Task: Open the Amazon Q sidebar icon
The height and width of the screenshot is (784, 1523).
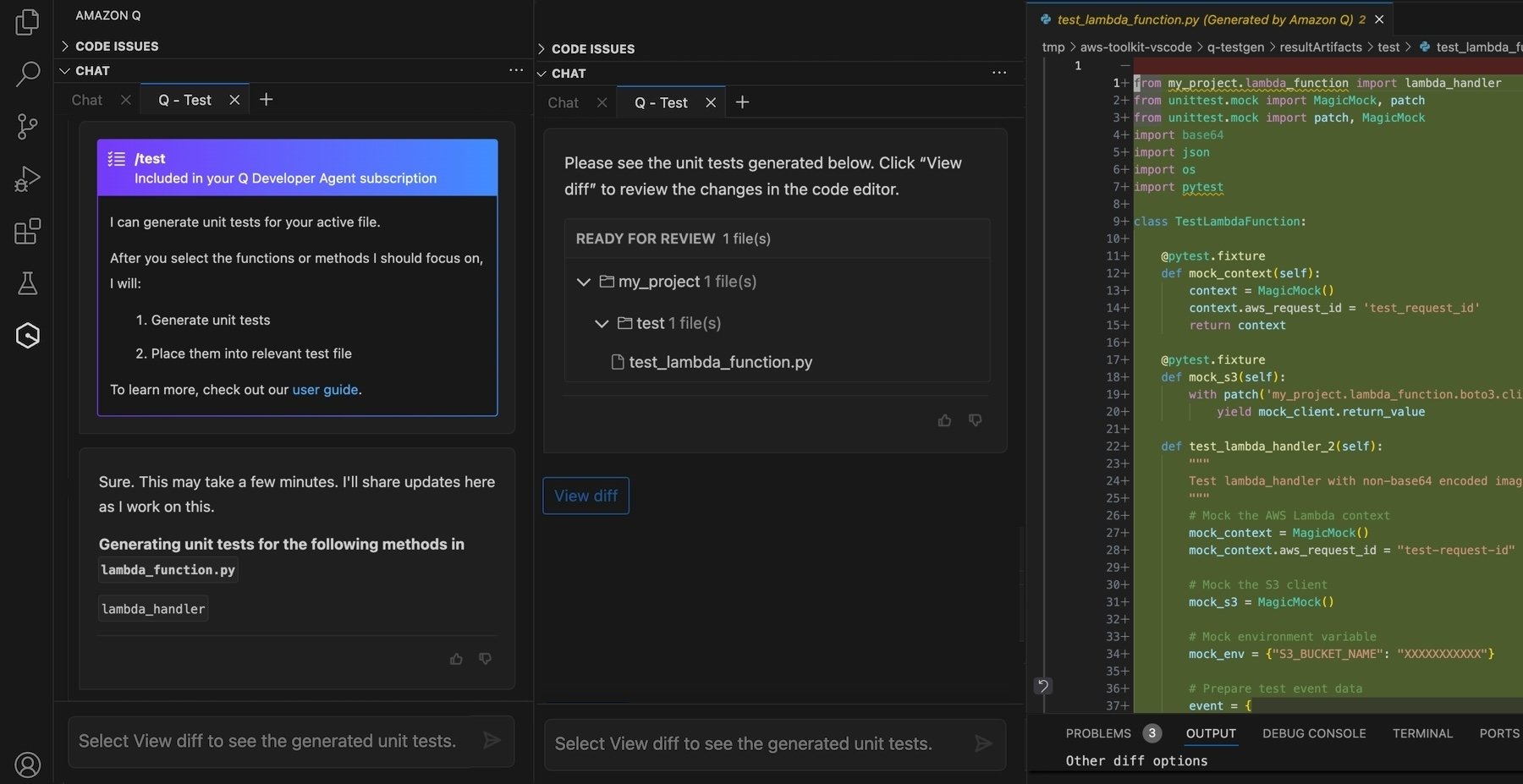Action: click(x=27, y=335)
